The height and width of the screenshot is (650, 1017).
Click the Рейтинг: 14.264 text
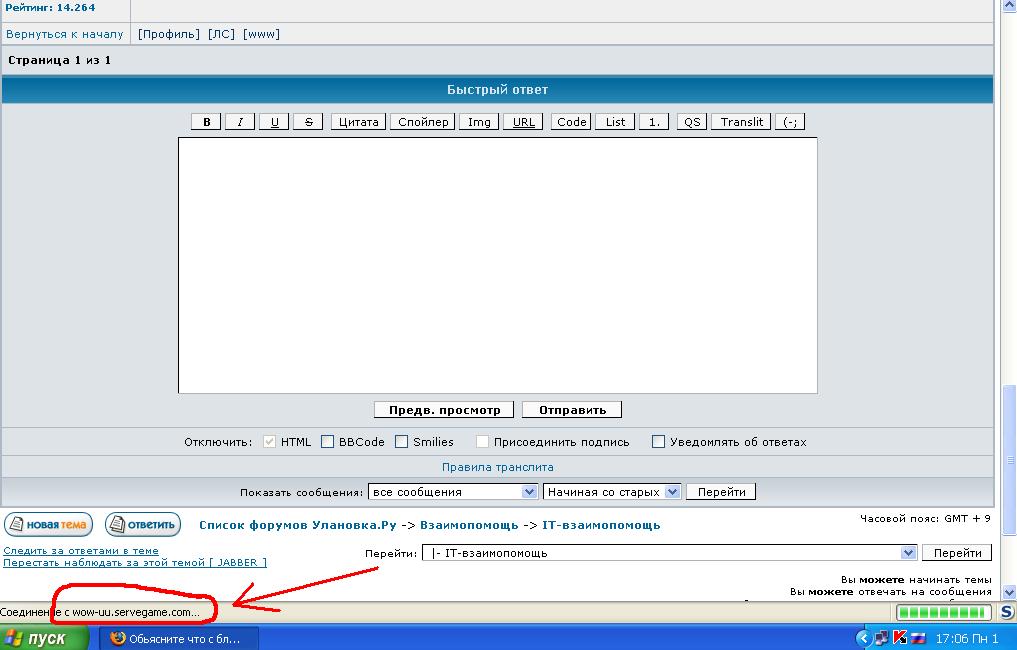(50, 8)
